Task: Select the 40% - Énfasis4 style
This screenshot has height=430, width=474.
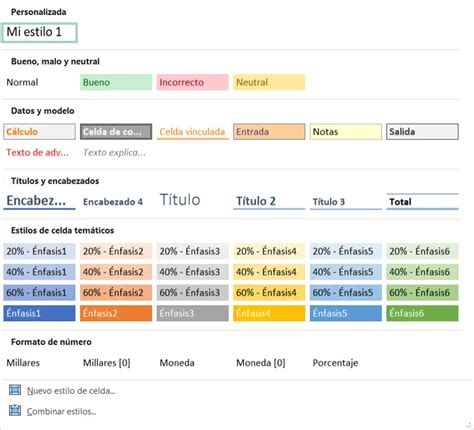Action: pyautogui.click(x=269, y=272)
